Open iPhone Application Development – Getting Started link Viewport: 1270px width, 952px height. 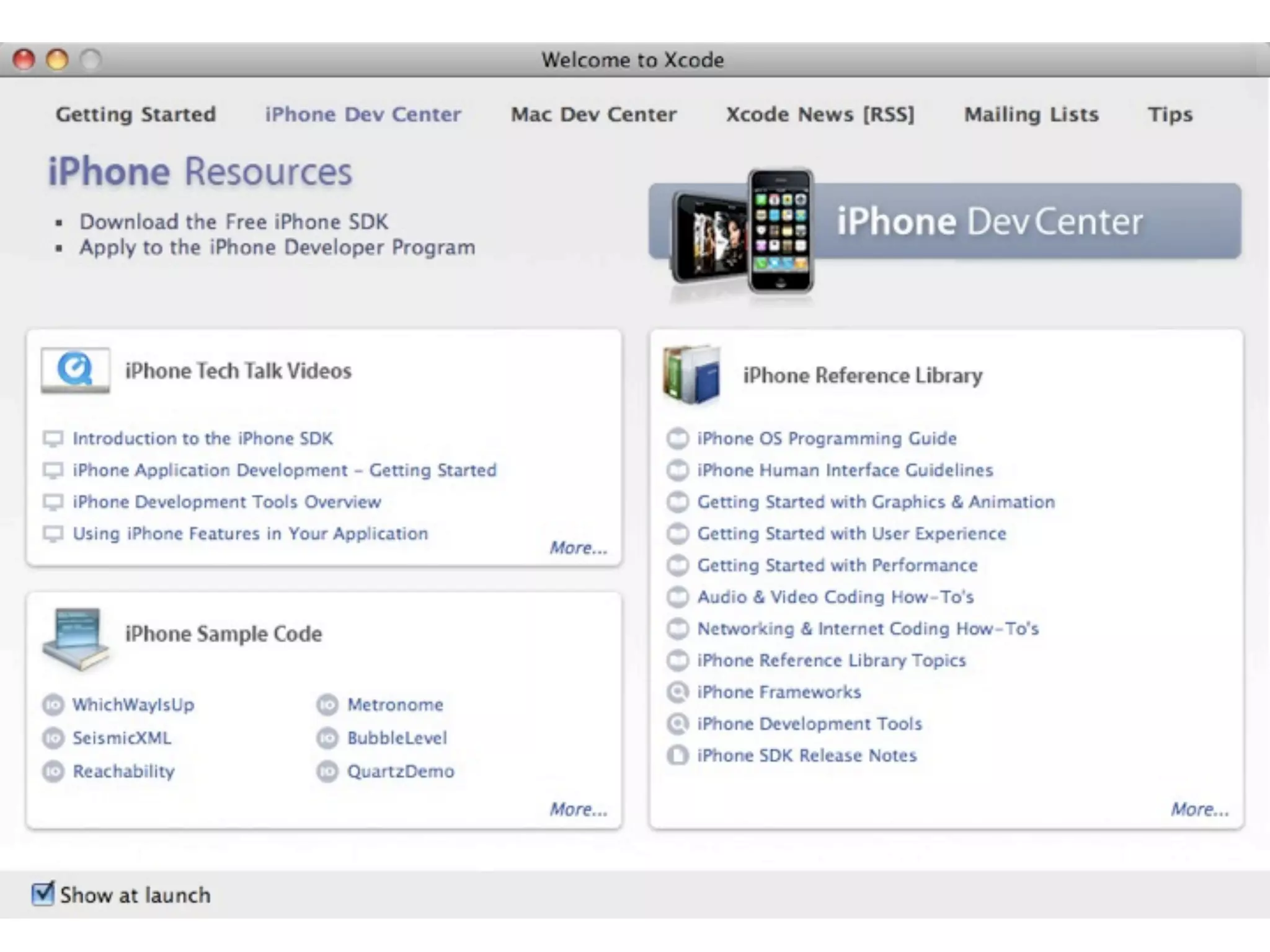pos(285,470)
